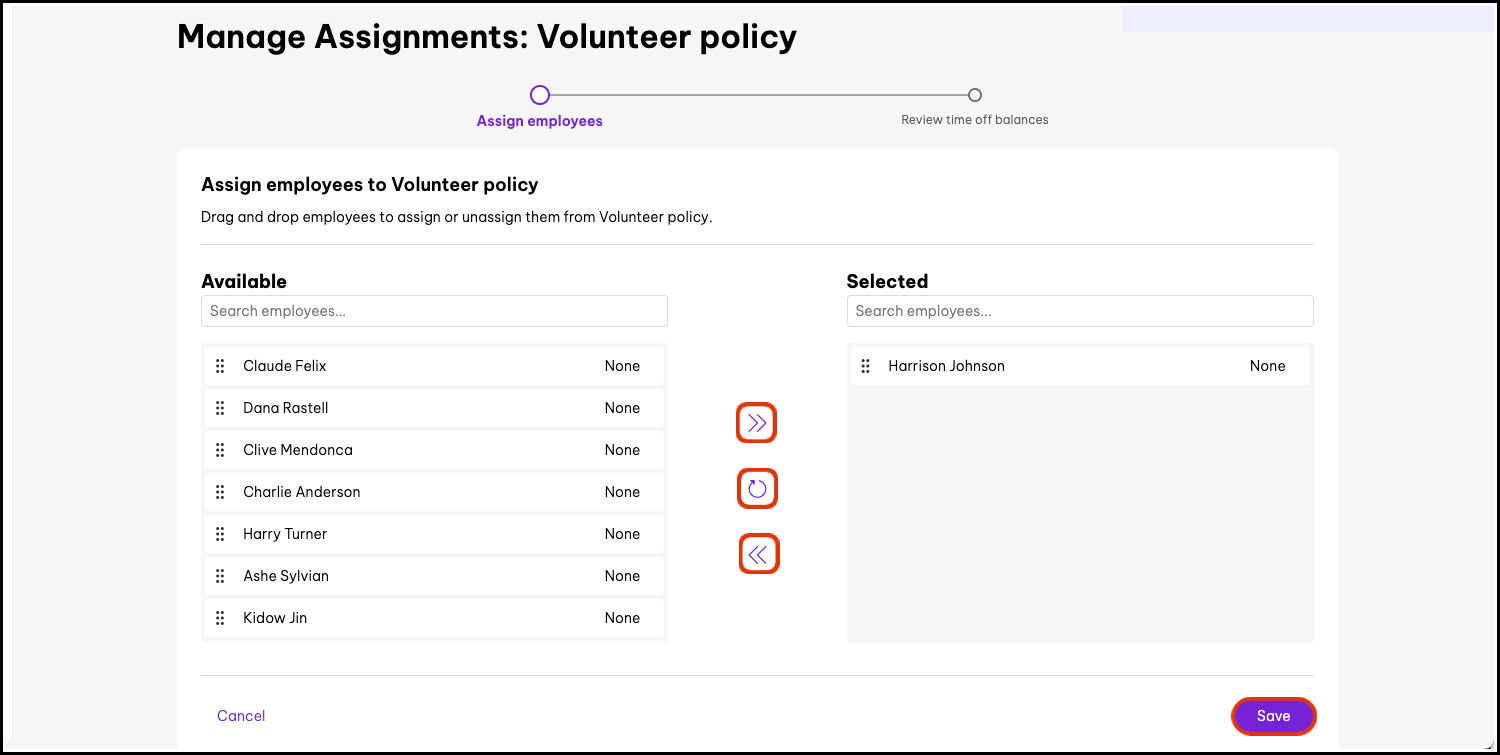This screenshot has height=755, width=1500.
Task: Click Harrison Johnson in Selected list
Action: (x=946, y=366)
